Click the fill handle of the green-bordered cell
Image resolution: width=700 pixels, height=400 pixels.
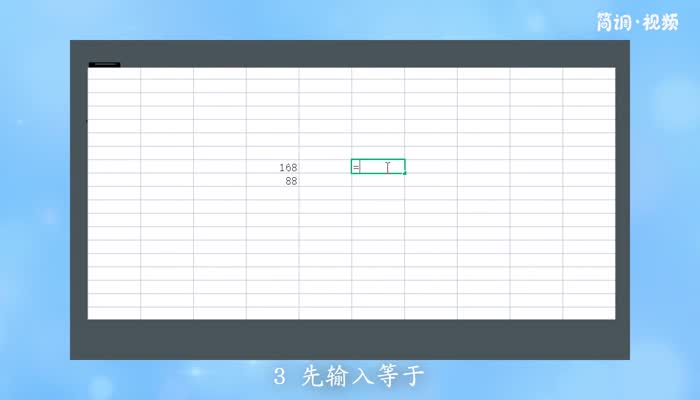(405, 174)
